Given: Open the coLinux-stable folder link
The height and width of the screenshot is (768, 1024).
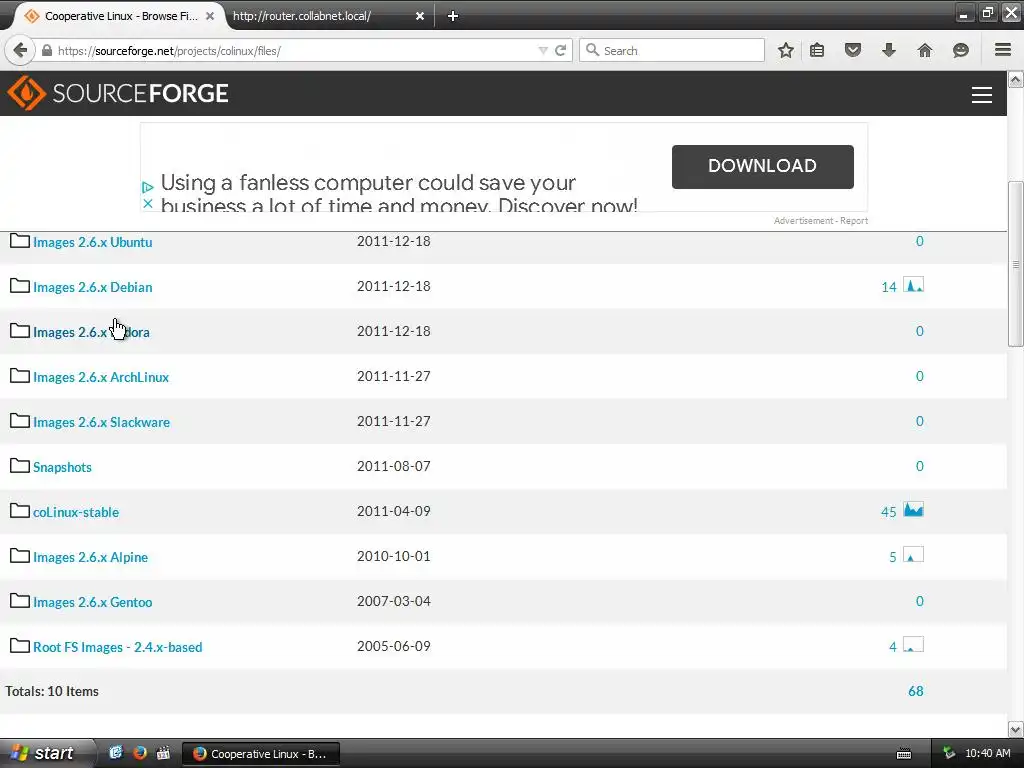Looking at the screenshot, I should pos(76,512).
